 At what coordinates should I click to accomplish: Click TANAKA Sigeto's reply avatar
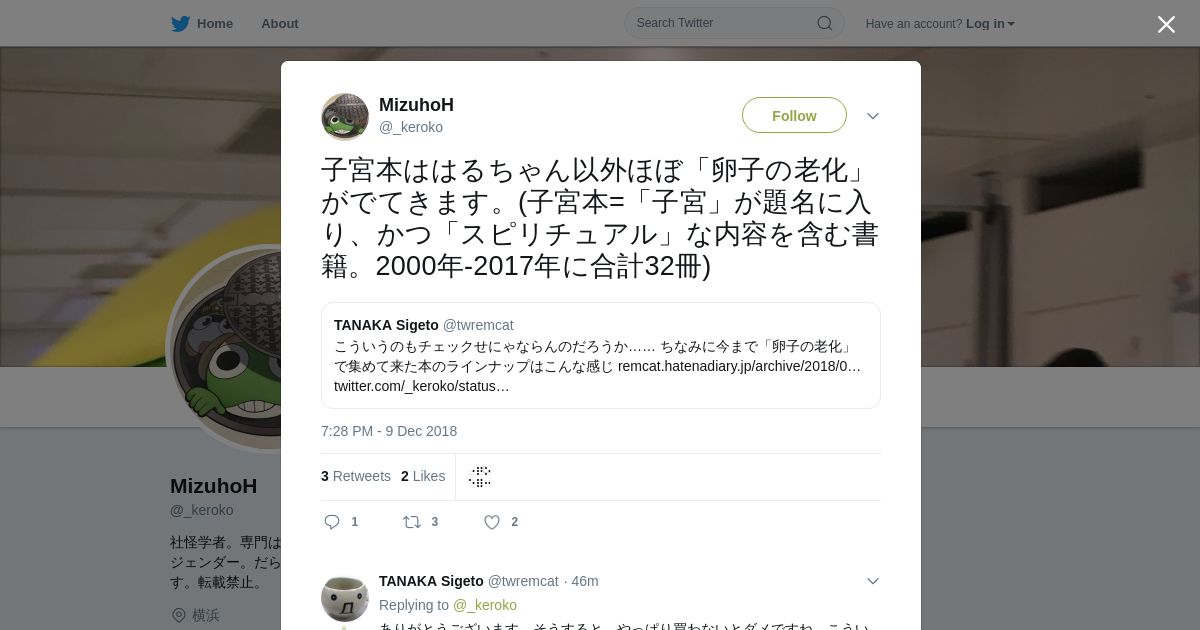pyautogui.click(x=345, y=597)
